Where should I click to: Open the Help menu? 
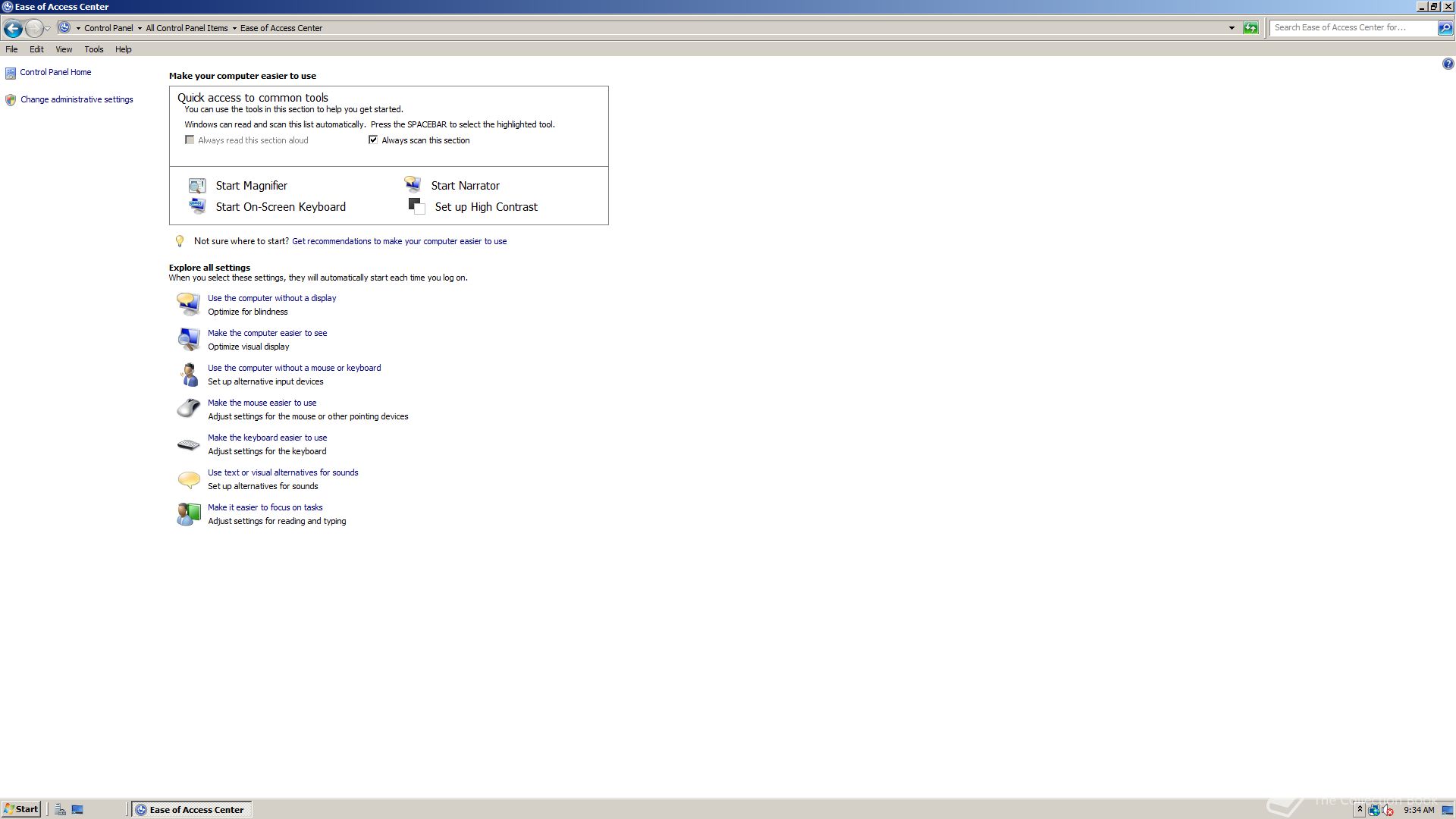click(x=124, y=49)
